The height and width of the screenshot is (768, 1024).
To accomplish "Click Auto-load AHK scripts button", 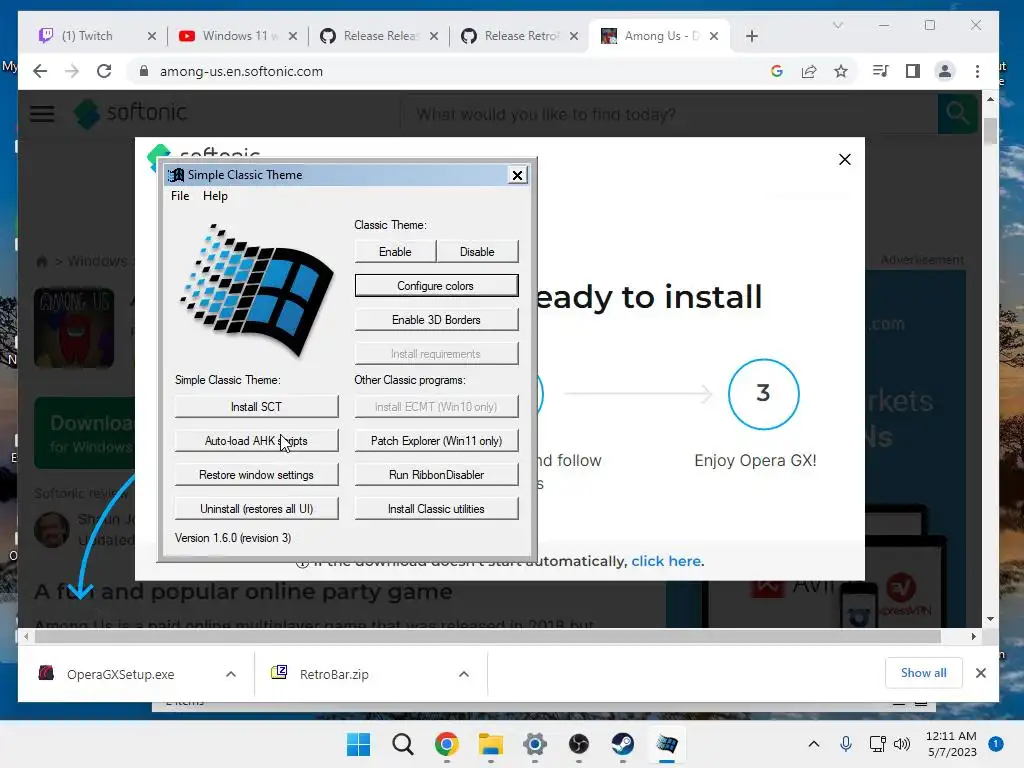I will (256, 441).
